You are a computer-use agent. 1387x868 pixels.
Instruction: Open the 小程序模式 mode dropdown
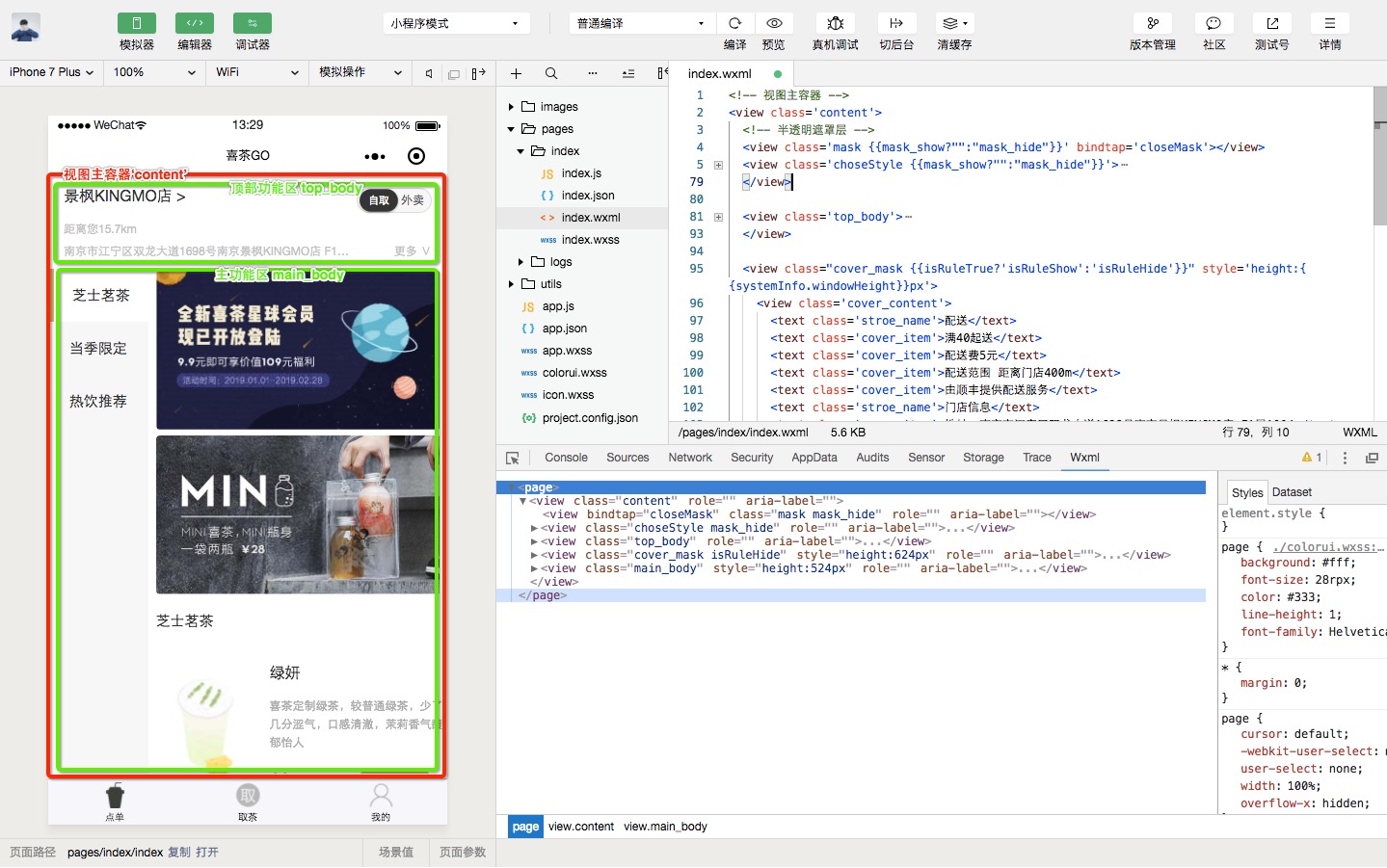pos(456,23)
